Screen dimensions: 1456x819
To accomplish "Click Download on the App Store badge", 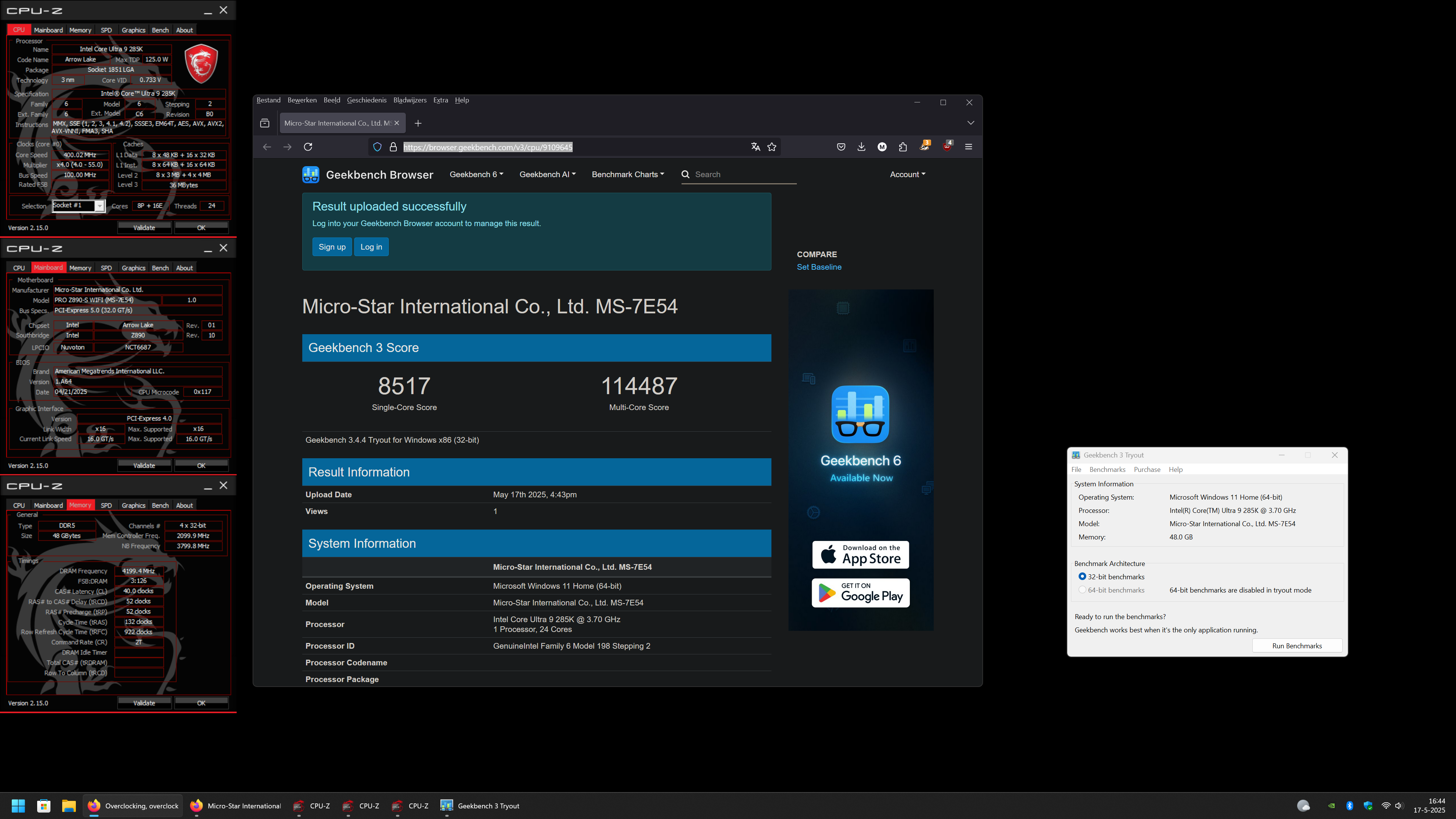I will [860, 555].
